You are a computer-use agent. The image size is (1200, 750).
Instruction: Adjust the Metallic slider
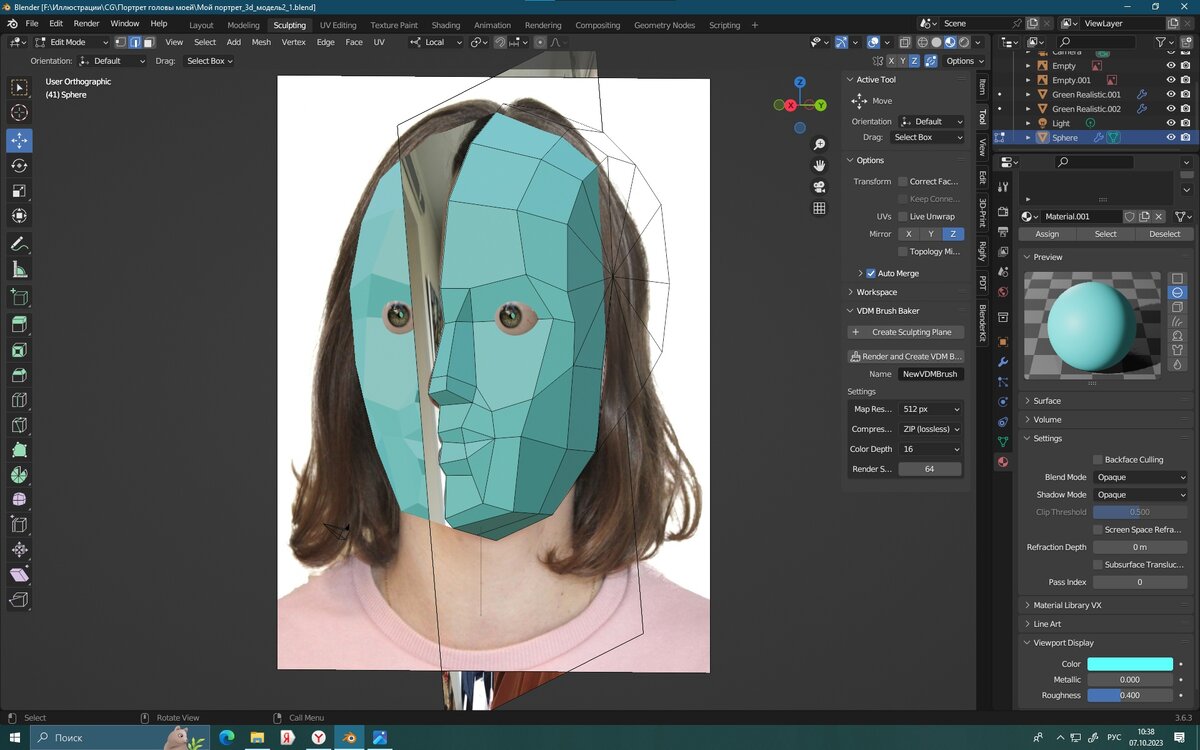click(x=1130, y=679)
